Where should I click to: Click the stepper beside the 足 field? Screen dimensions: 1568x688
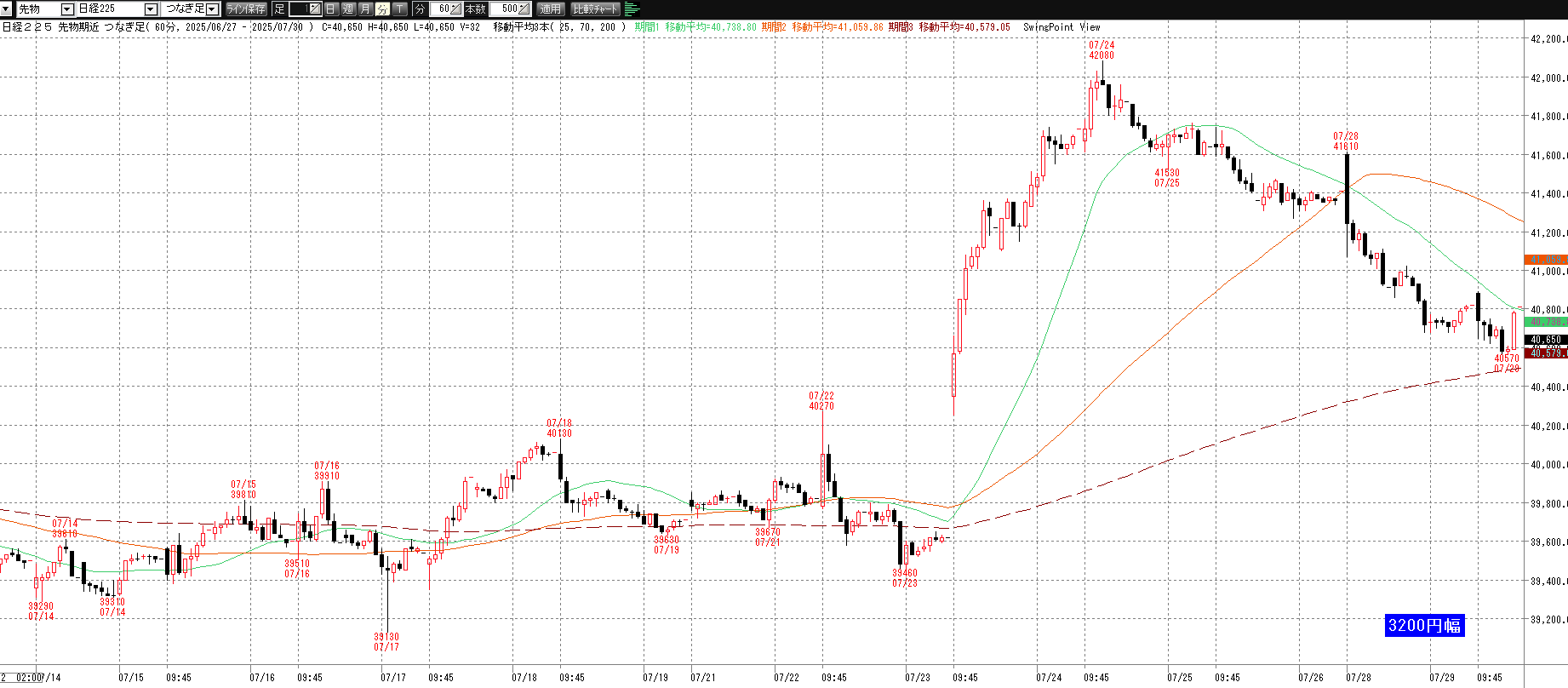314,9
